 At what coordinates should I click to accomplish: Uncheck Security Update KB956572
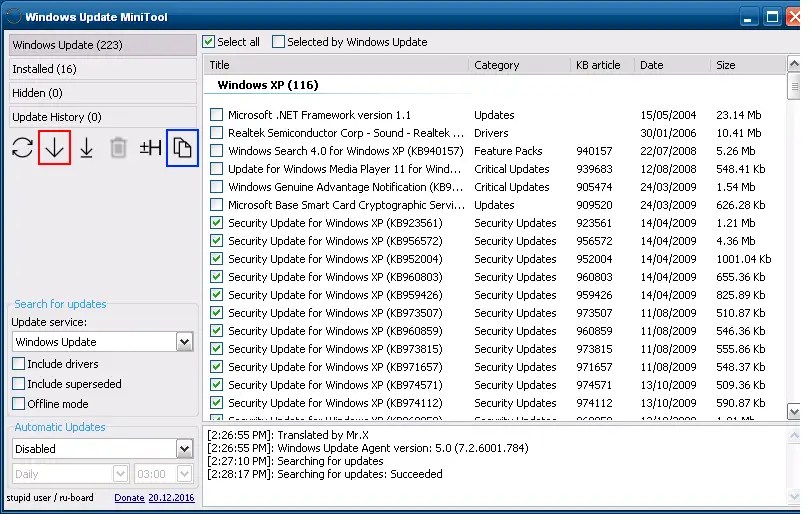point(216,241)
